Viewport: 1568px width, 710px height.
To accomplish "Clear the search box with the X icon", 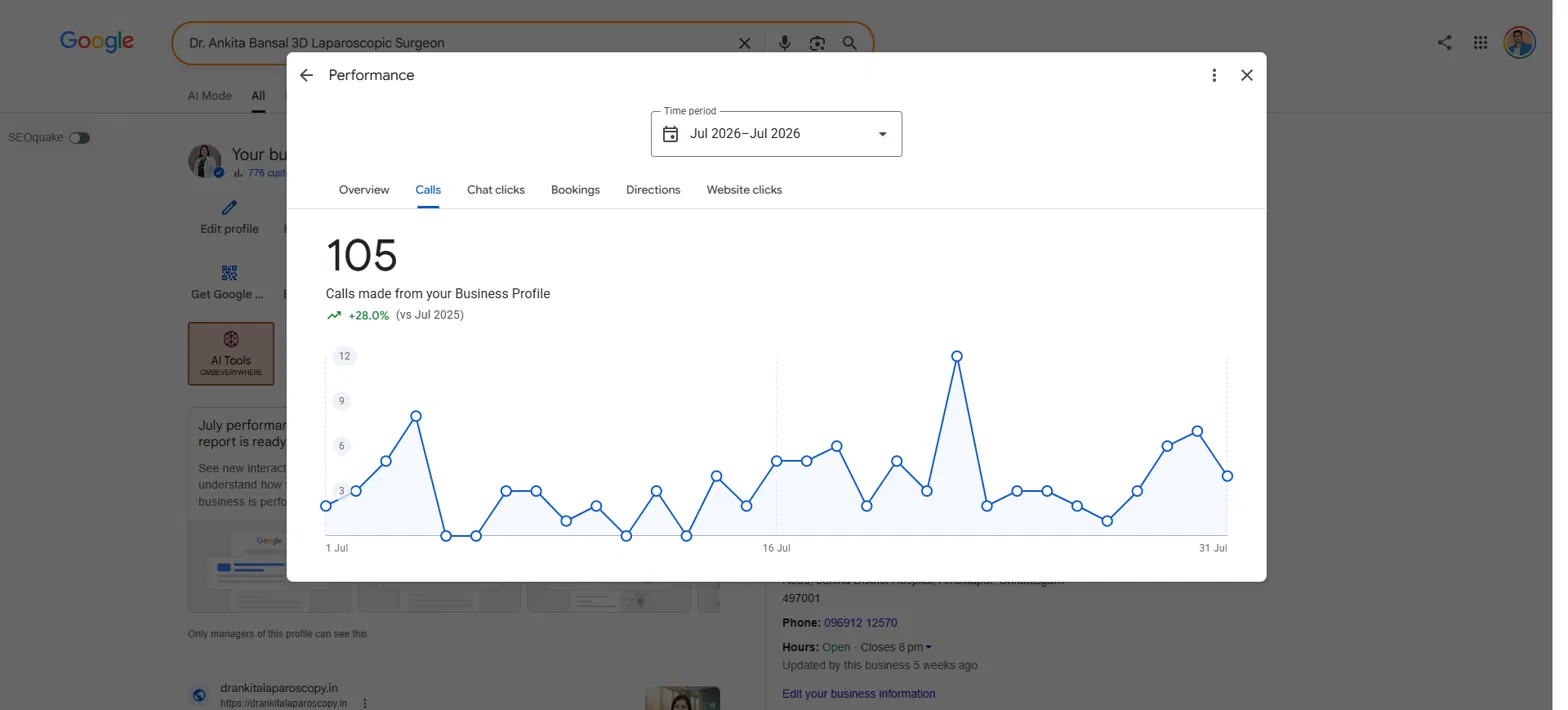I will (x=744, y=43).
